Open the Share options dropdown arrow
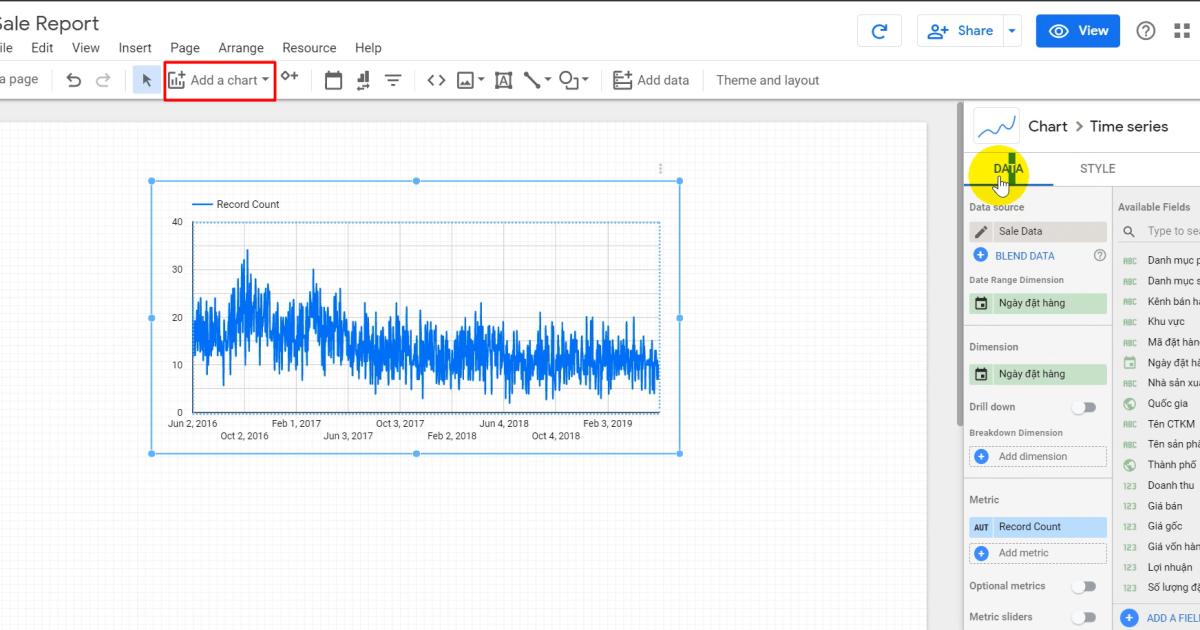 (x=1012, y=30)
